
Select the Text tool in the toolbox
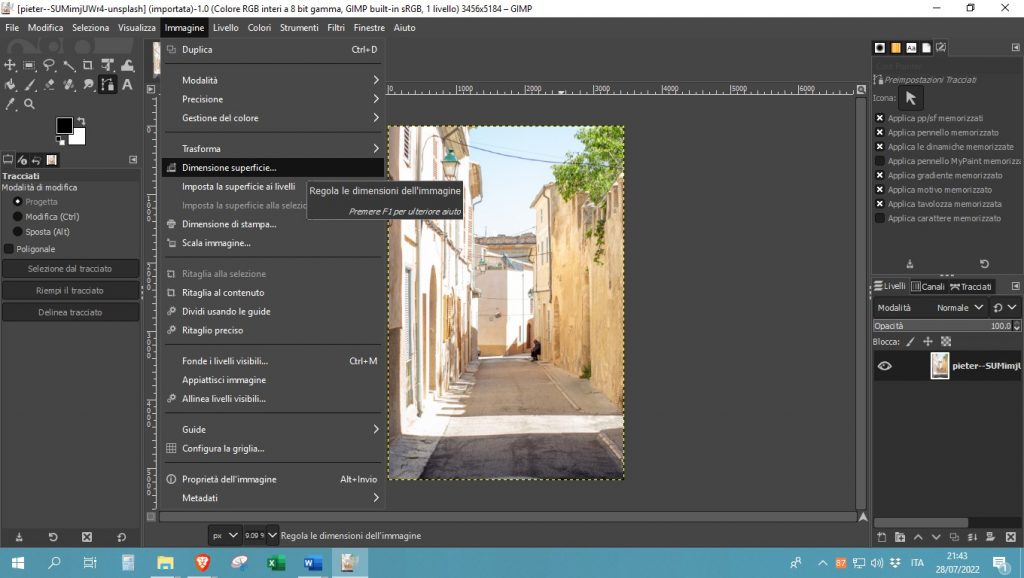(x=127, y=85)
